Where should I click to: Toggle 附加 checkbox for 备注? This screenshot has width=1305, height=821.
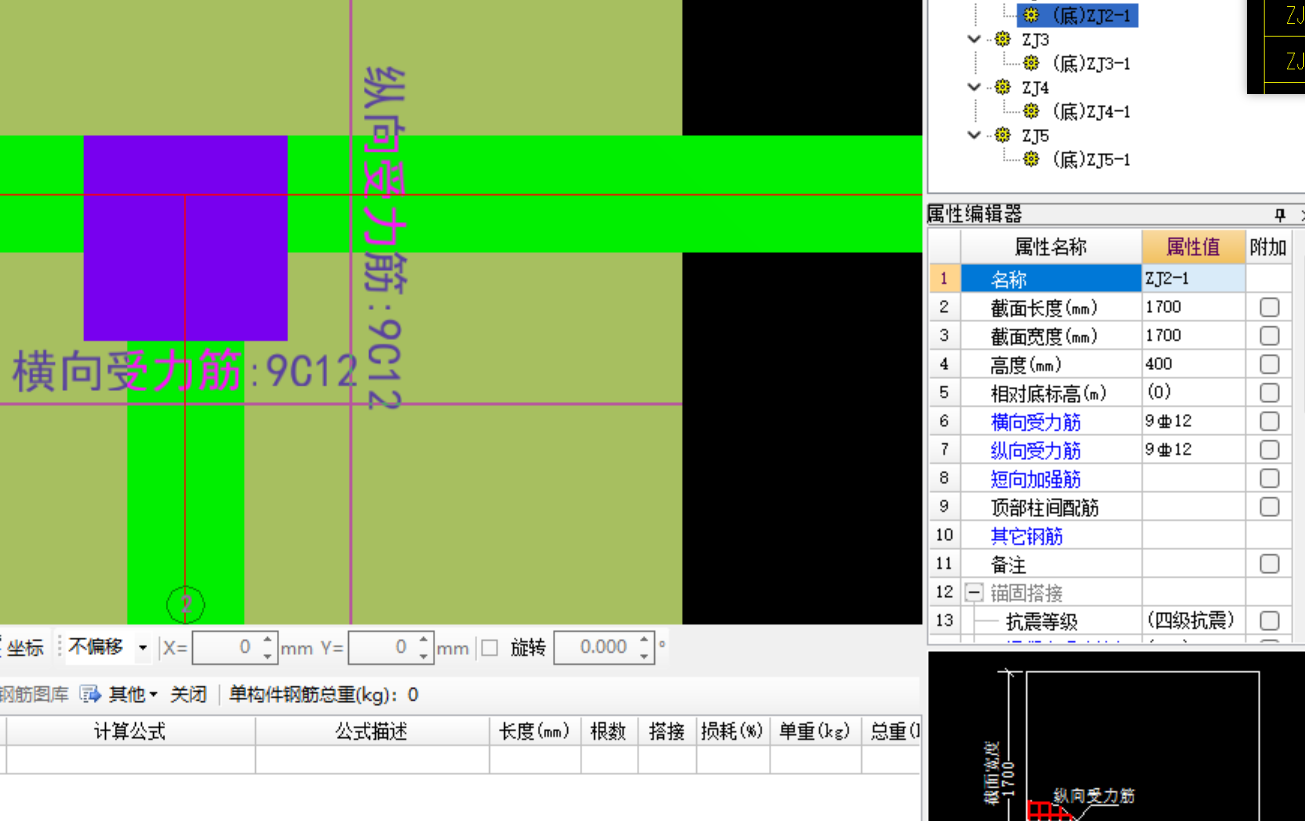pyautogui.click(x=1269, y=564)
